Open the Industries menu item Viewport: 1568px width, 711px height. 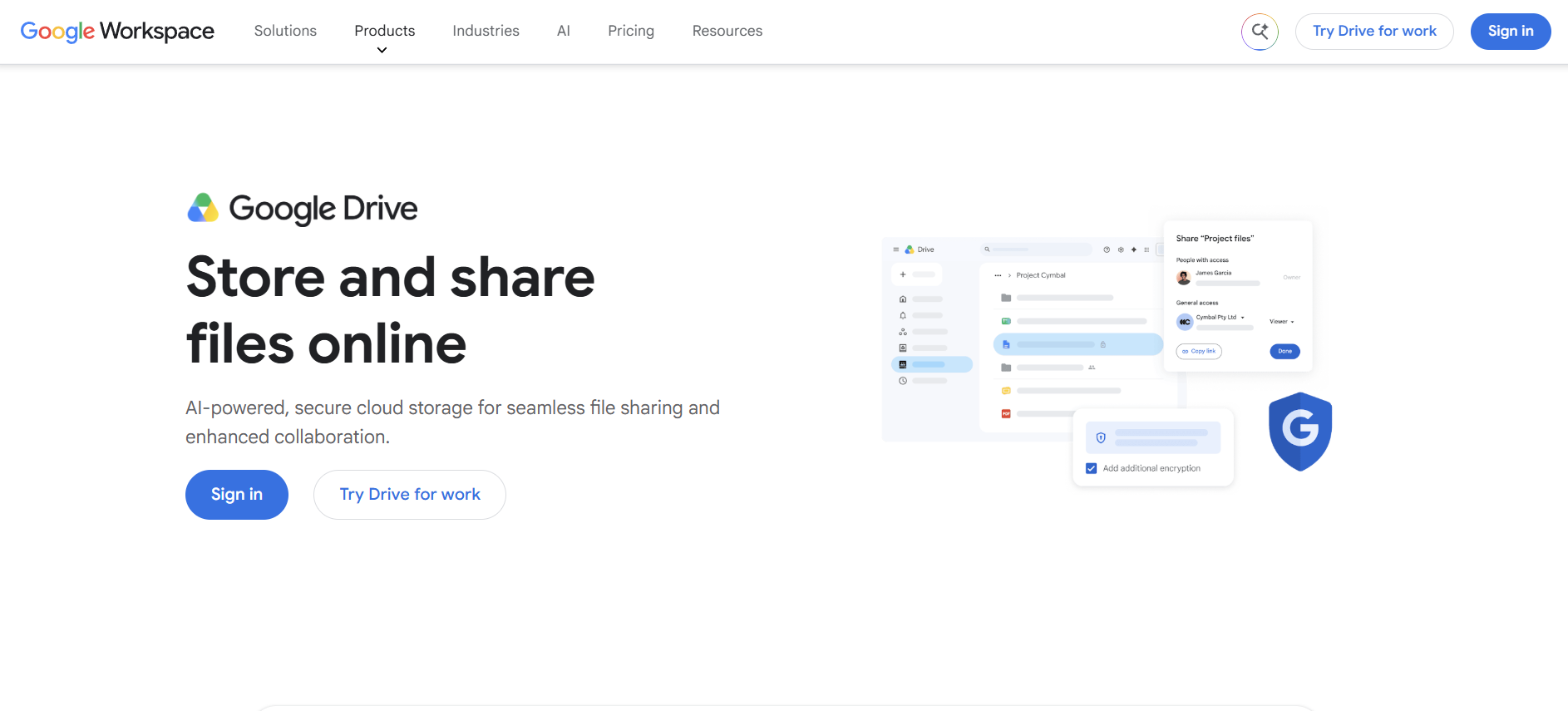[x=486, y=31]
